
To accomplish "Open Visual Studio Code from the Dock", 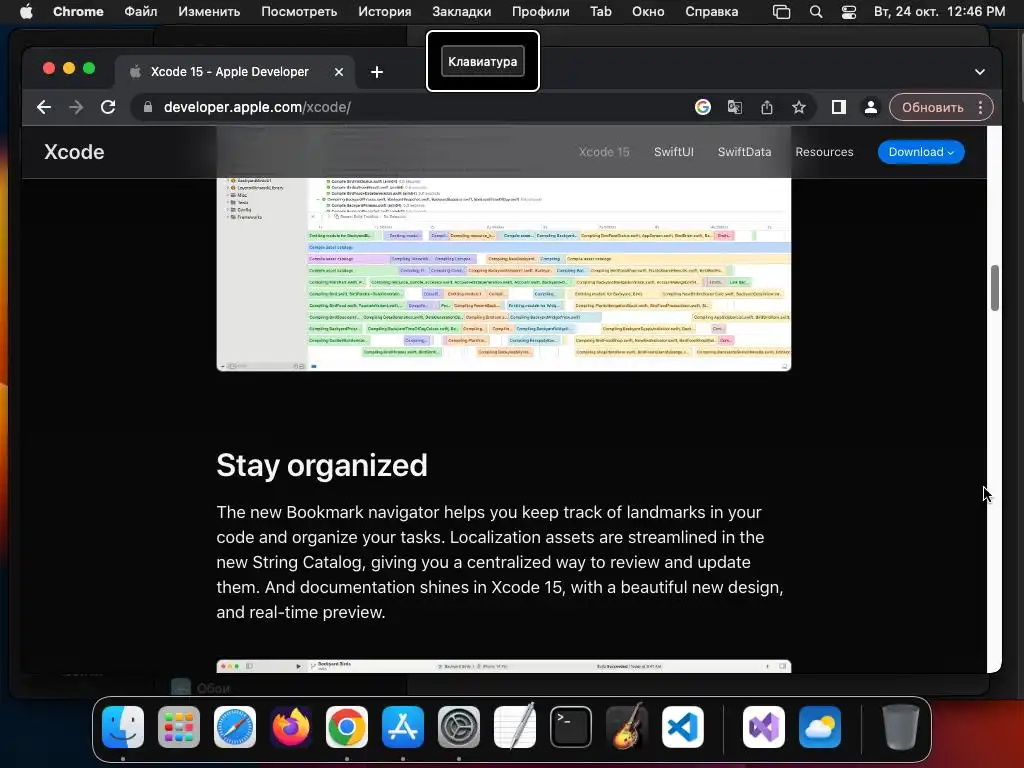I will click(682, 727).
